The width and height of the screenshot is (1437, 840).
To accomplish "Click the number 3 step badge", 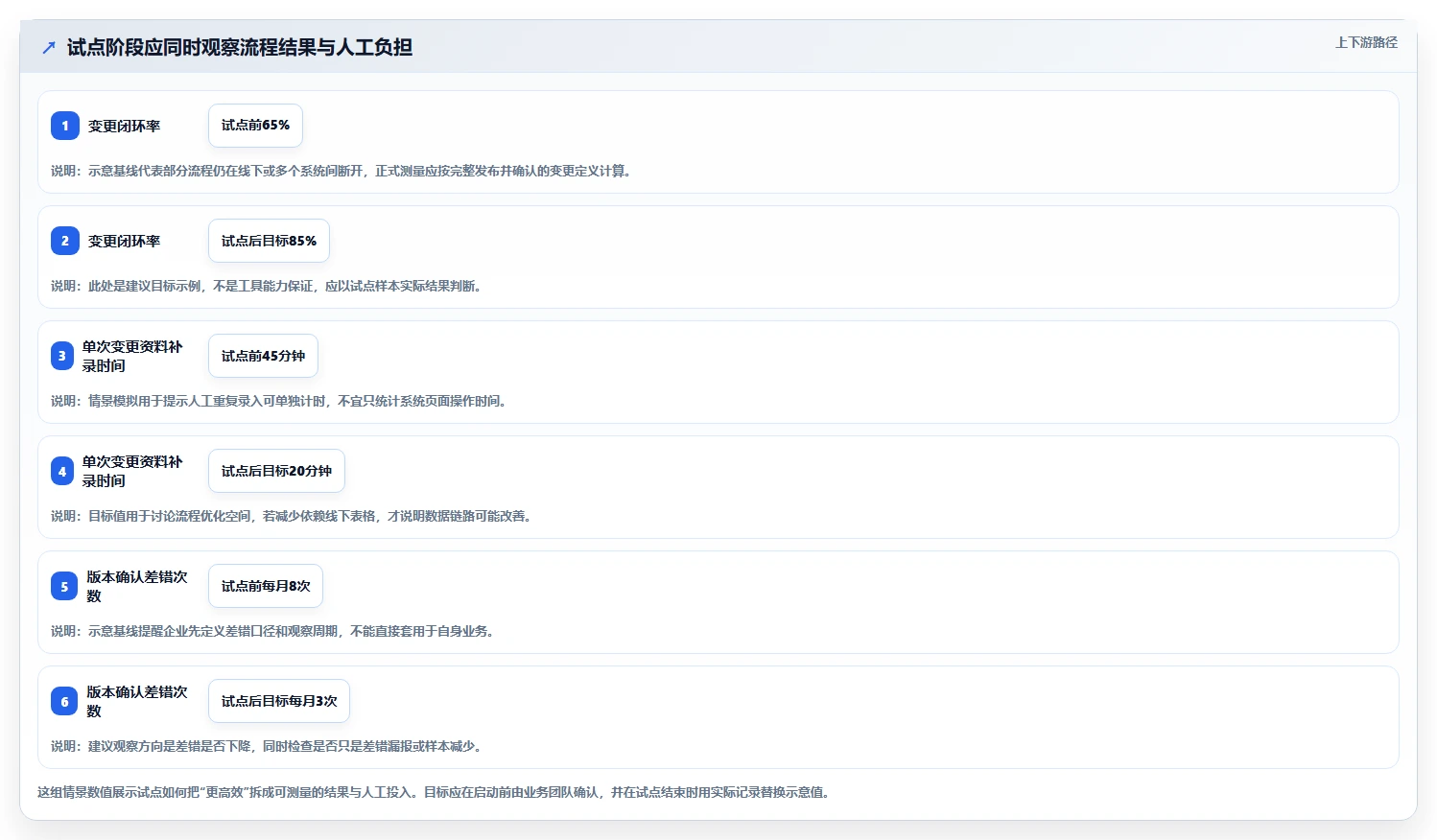I will [62, 356].
